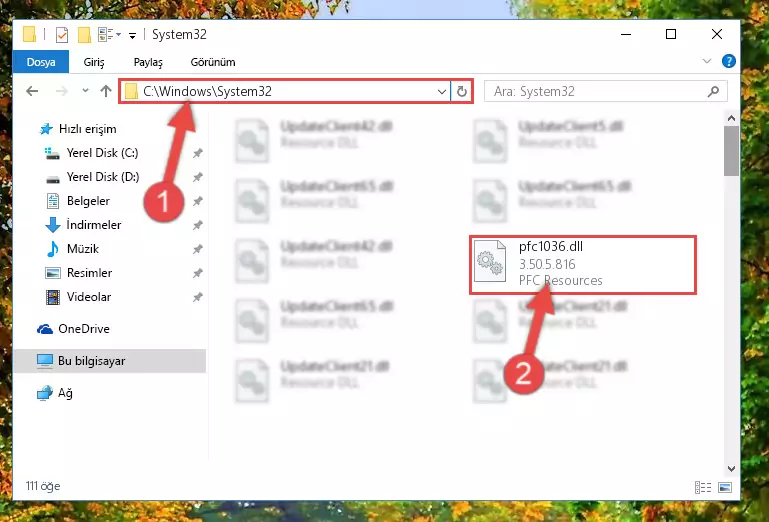Click the scrollbar down arrow

[x=731, y=469]
